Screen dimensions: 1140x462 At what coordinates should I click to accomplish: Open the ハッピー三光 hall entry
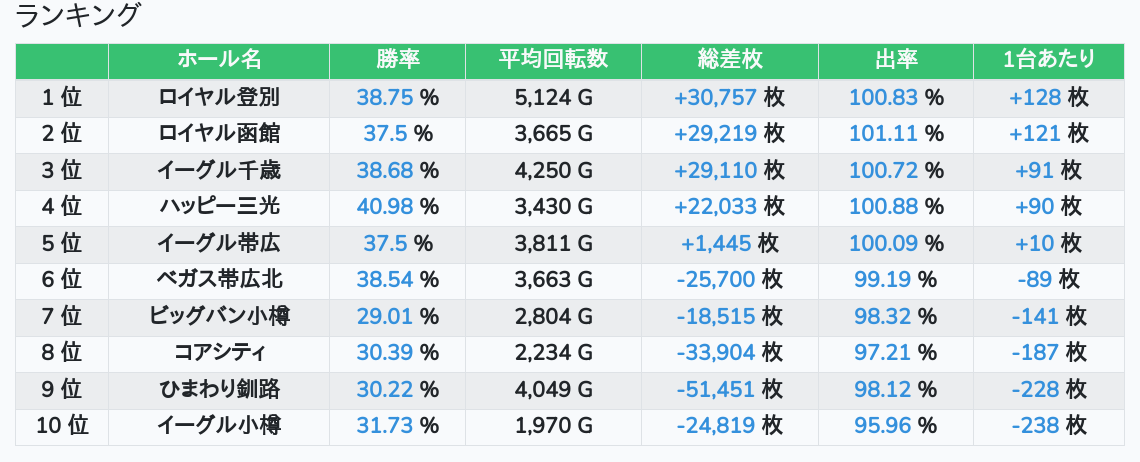pyautogui.click(x=219, y=207)
